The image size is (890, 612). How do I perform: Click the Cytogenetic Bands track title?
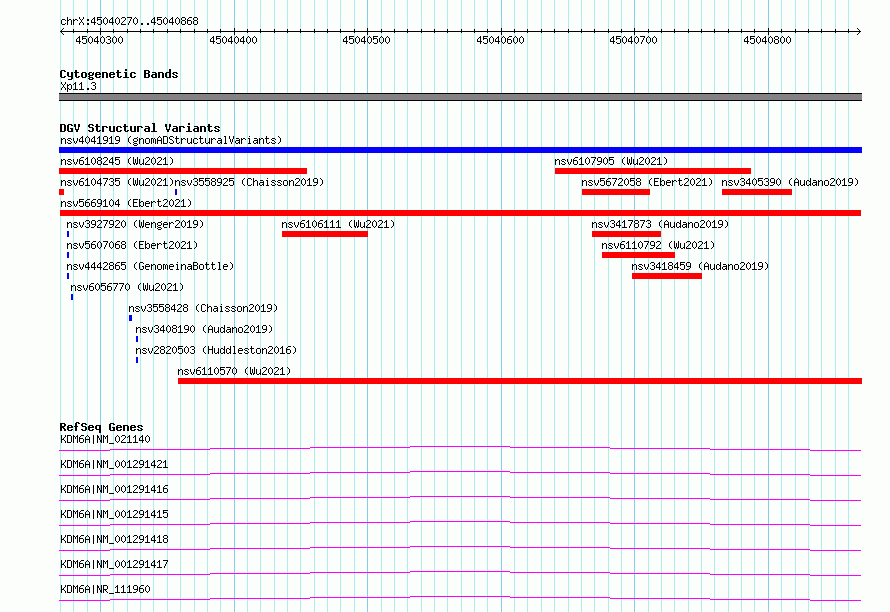point(119,74)
